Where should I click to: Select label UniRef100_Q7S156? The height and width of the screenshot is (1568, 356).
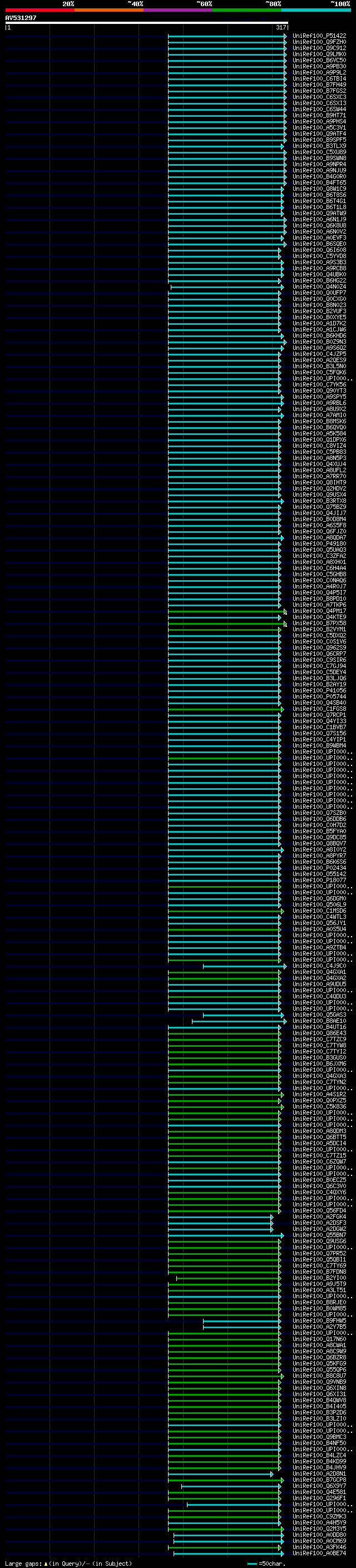click(x=319, y=734)
